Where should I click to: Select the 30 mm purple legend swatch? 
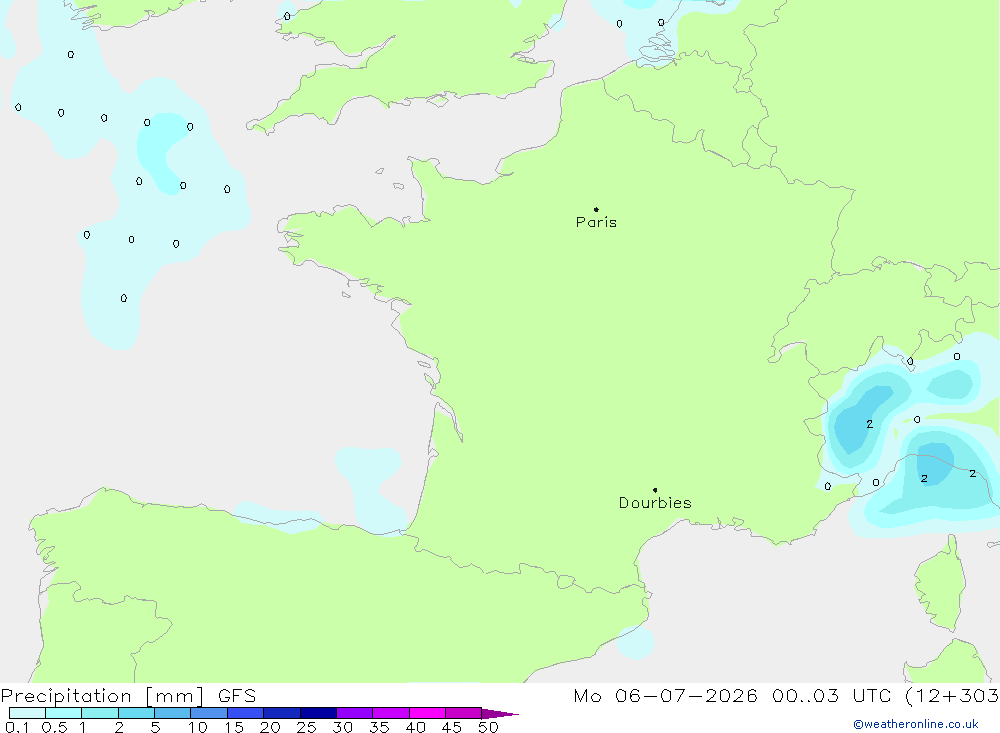point(354,713)
